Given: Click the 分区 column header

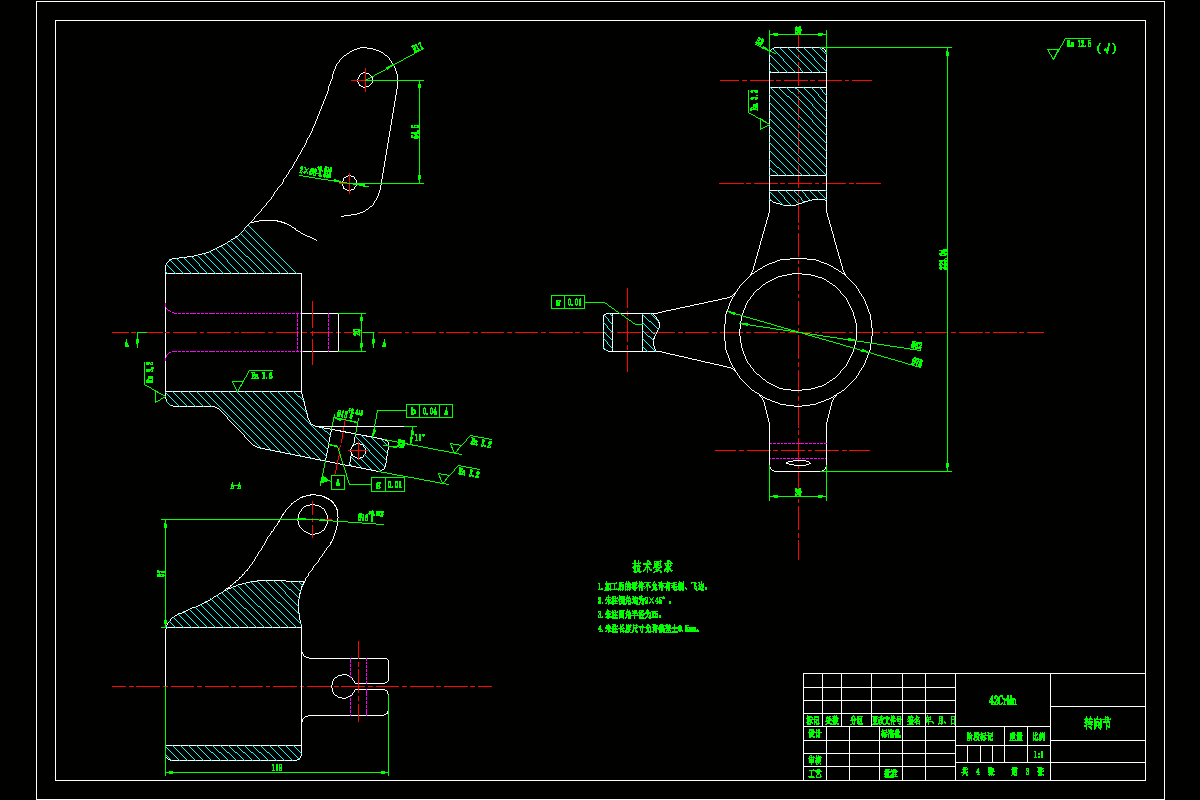Looking at the screenshot, I should coord(856,720).
